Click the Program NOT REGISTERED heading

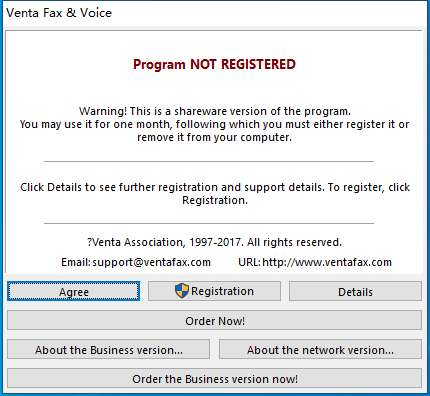pyautogui.click(x=214, y=64)
